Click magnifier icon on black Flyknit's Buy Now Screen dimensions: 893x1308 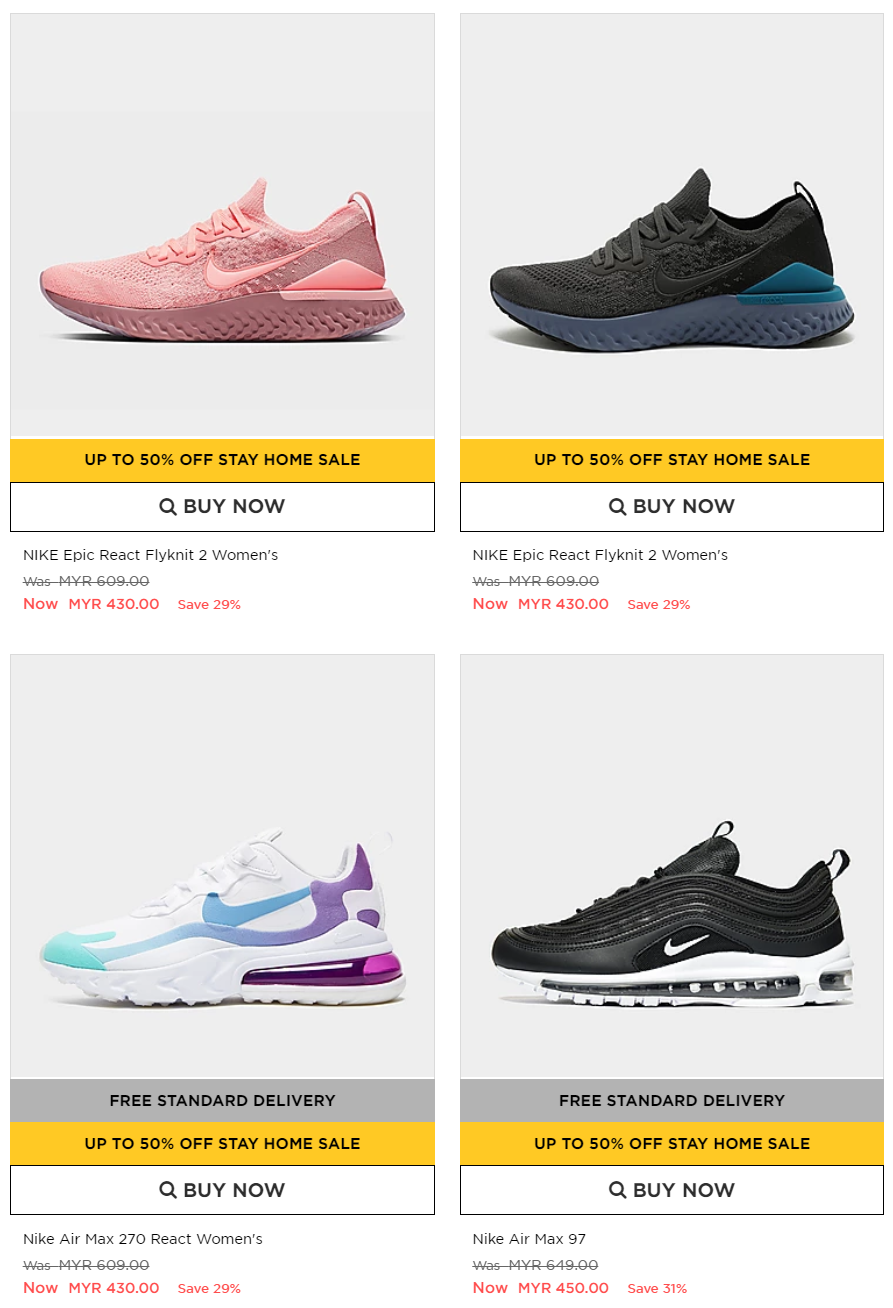click(618, 507)
